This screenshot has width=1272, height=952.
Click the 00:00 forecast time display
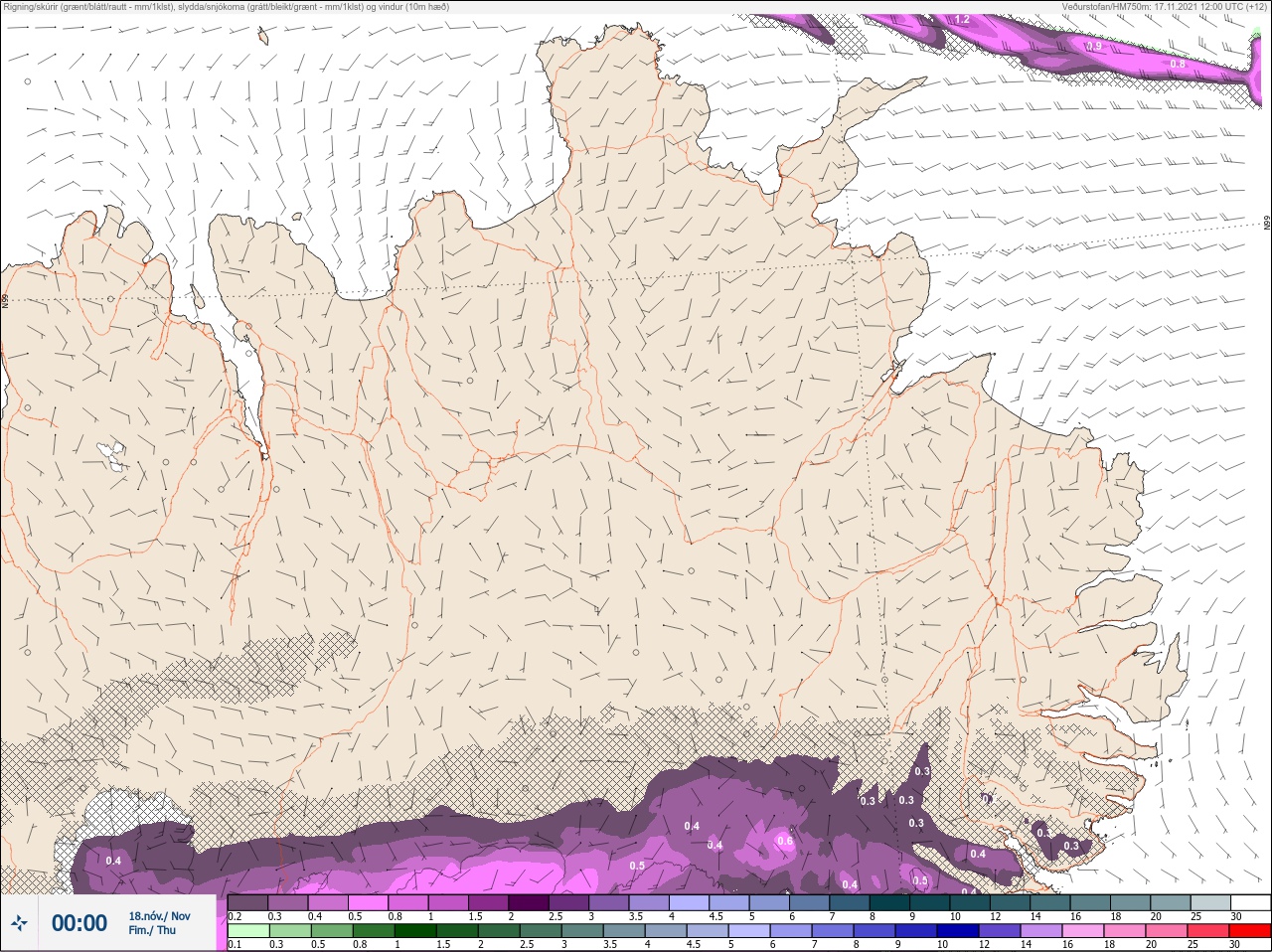79,923
